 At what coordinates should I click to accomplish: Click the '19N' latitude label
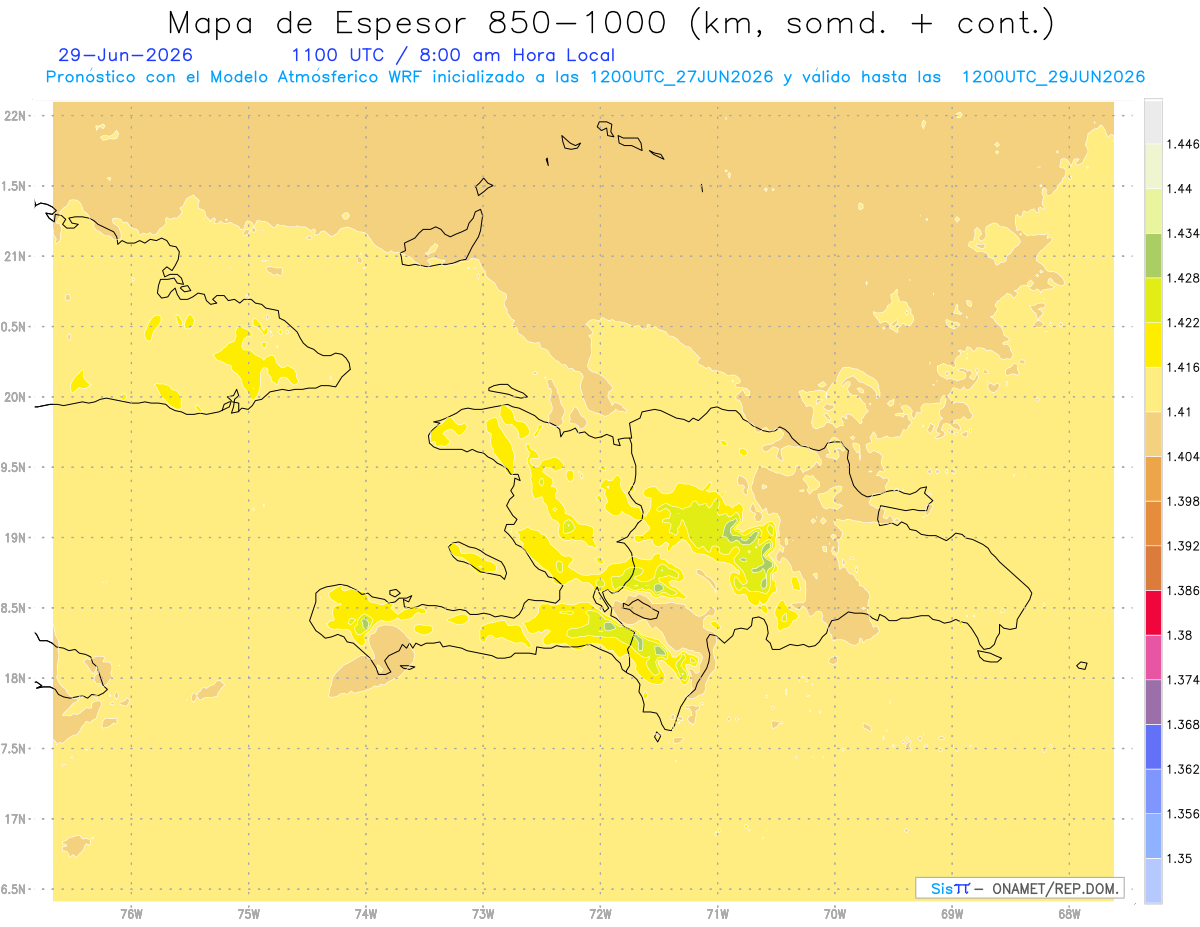pos(14,538)
